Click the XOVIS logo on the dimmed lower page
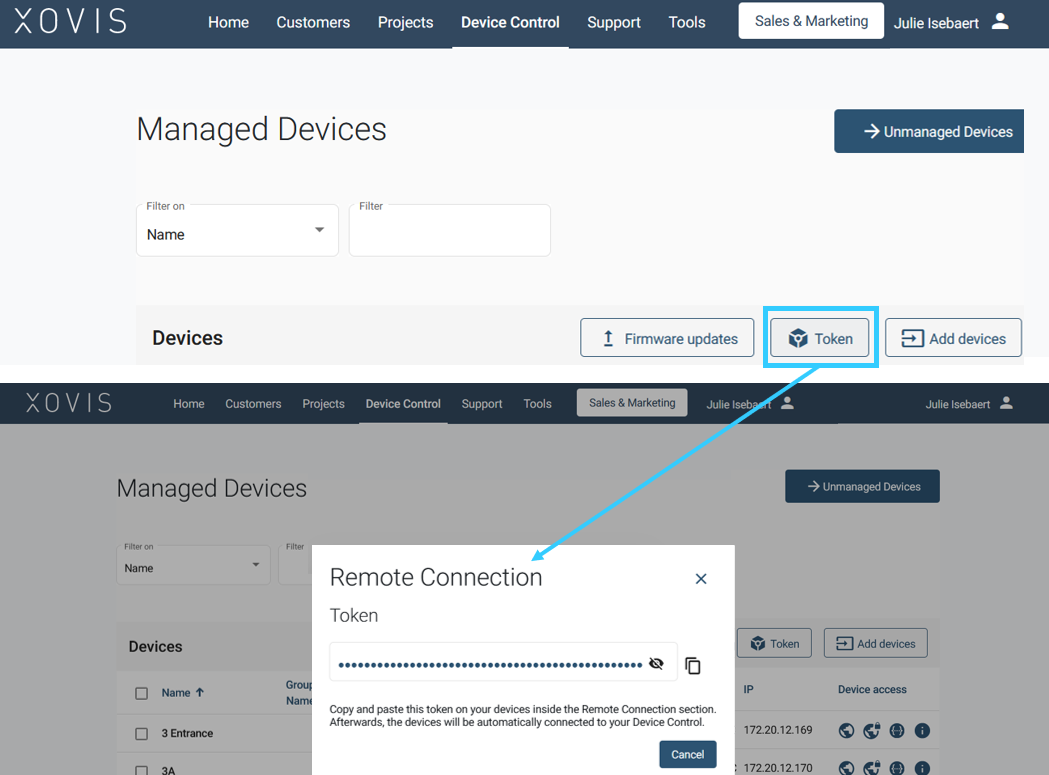This screenshot has width=1049, height=775. [69, 403]
